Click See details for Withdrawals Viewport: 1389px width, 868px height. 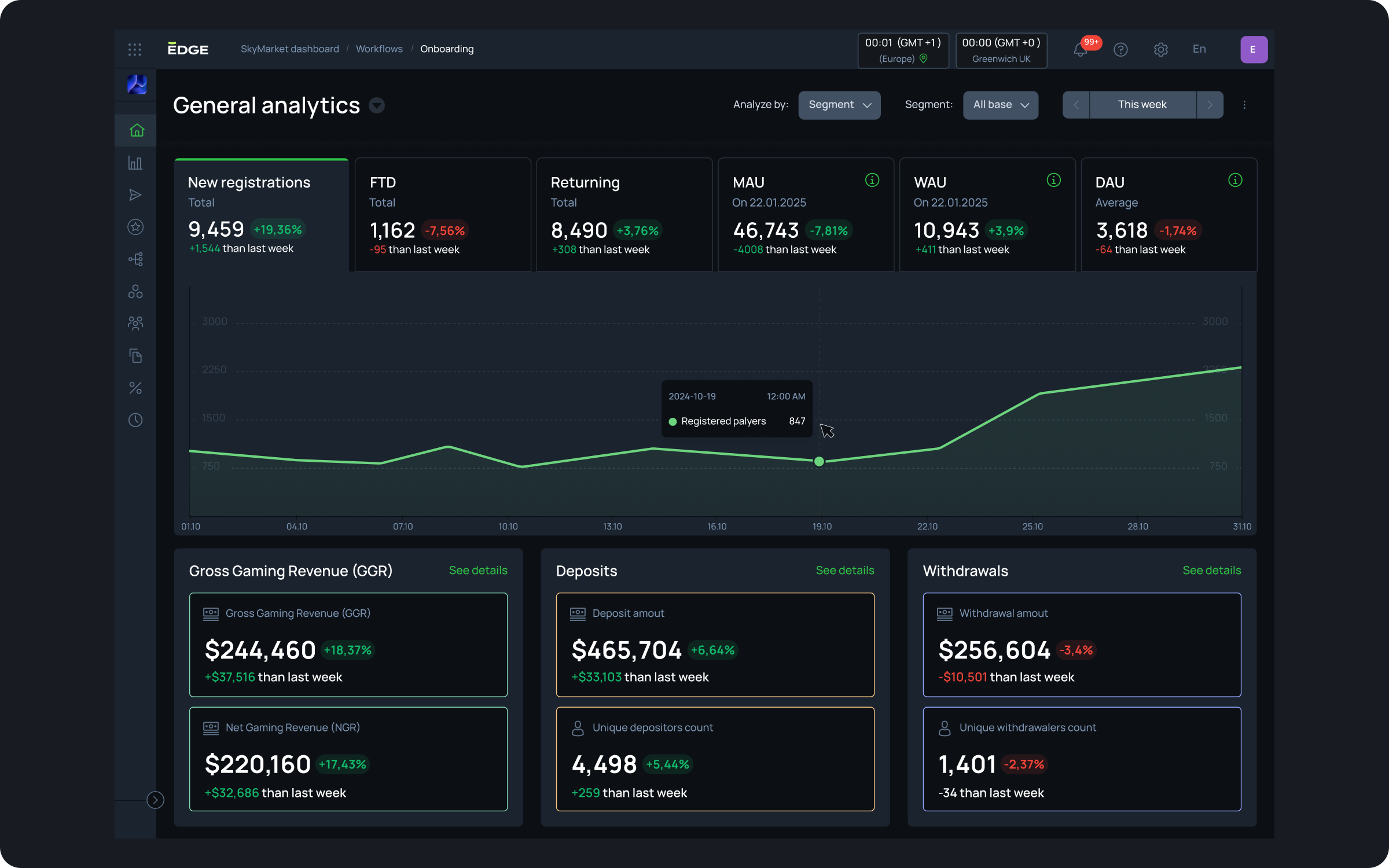[1211, 571]
